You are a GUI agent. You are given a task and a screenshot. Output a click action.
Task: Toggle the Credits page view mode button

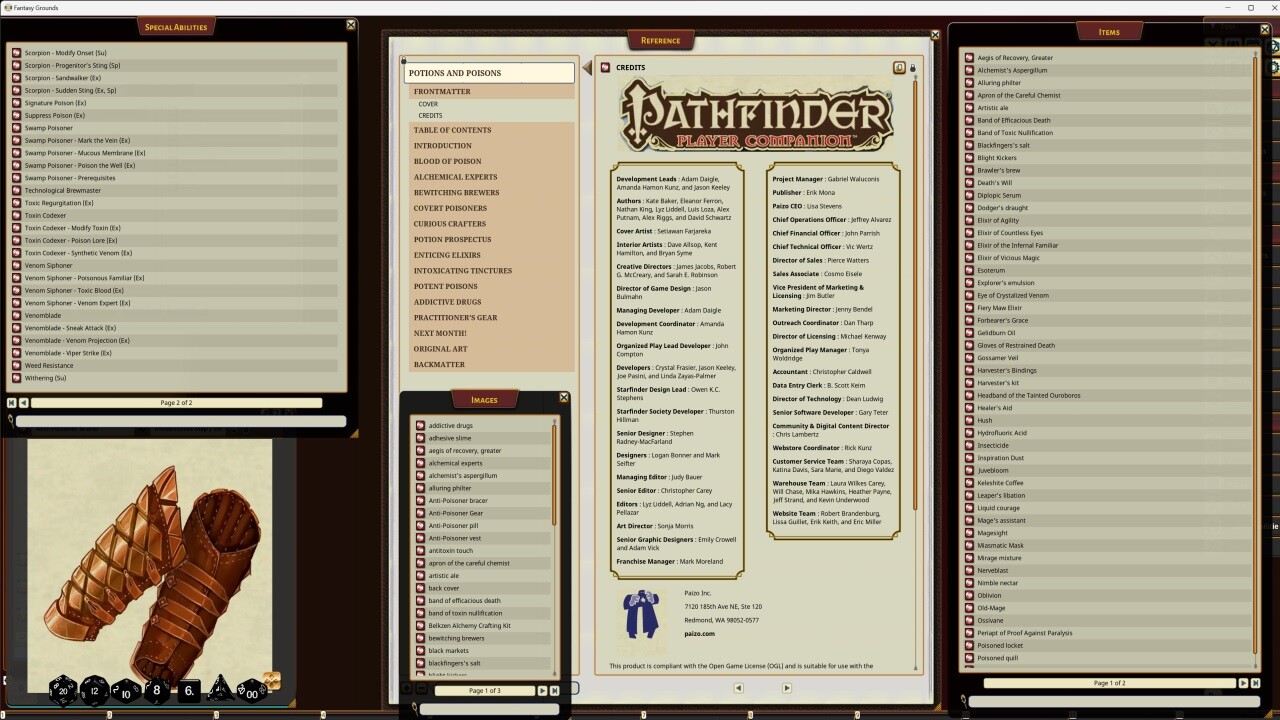click(899, 68)
